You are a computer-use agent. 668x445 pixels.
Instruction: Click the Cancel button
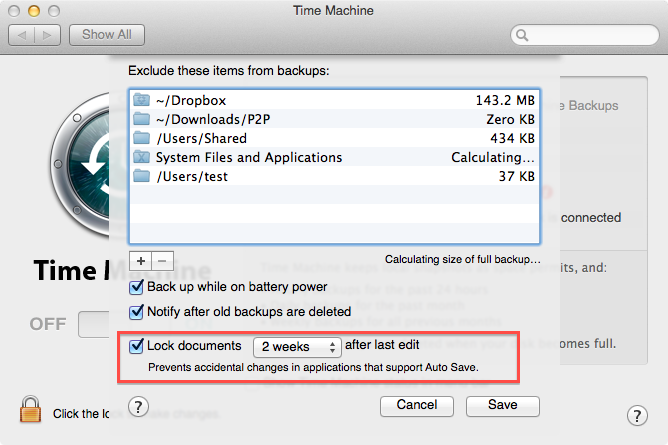pos(417,405)
